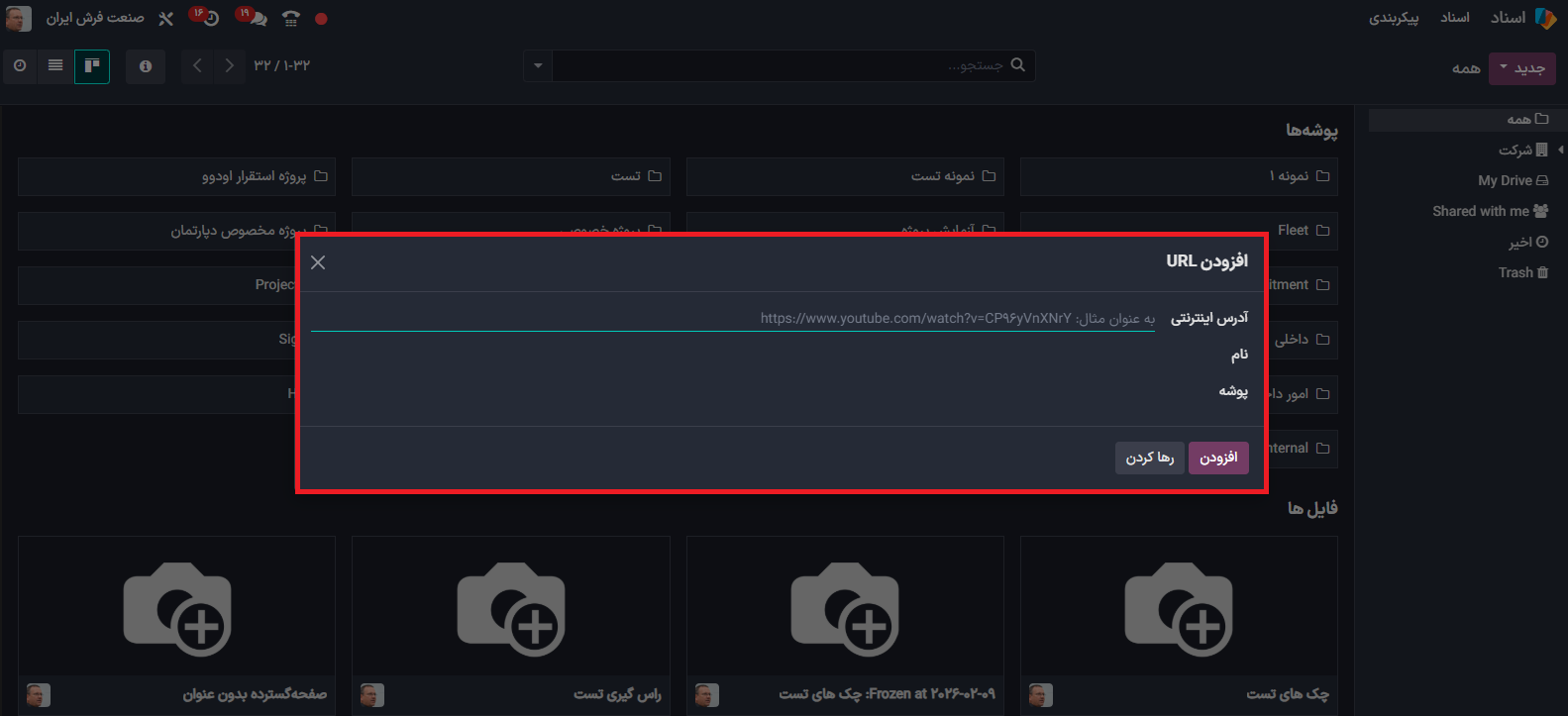Expand the search options dropdown arrow
Viewport: 1568px width, 716px height.
click(x=538, y=66)
